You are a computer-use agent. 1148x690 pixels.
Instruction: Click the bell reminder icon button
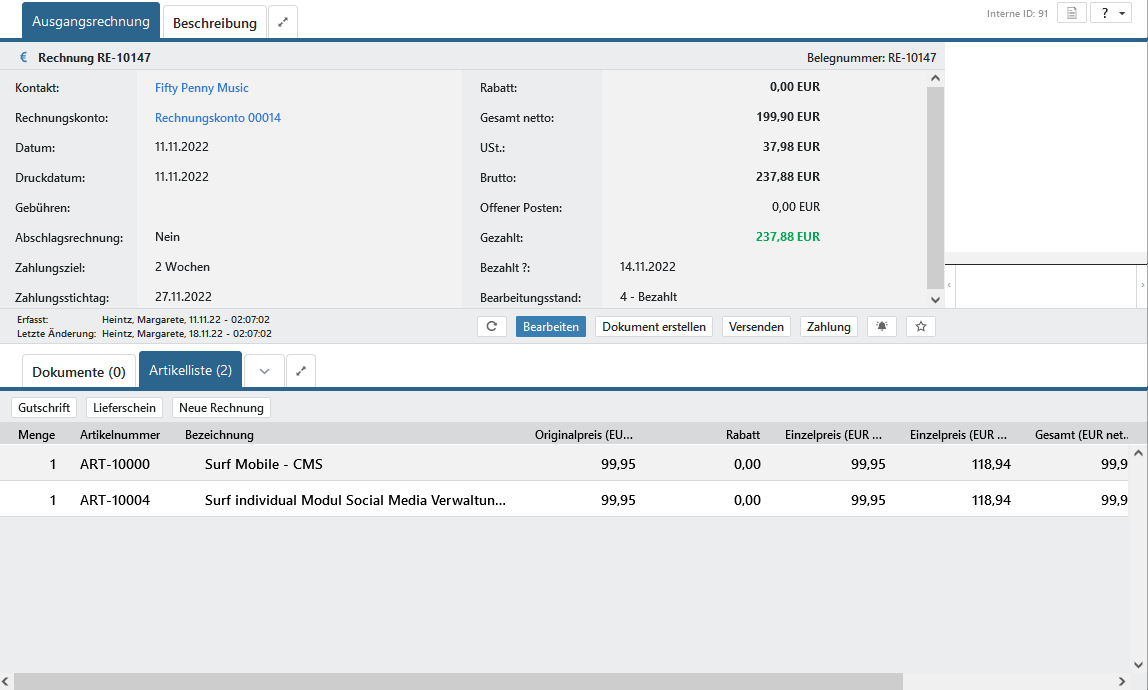pyautogui.click(x=881, y=327)
